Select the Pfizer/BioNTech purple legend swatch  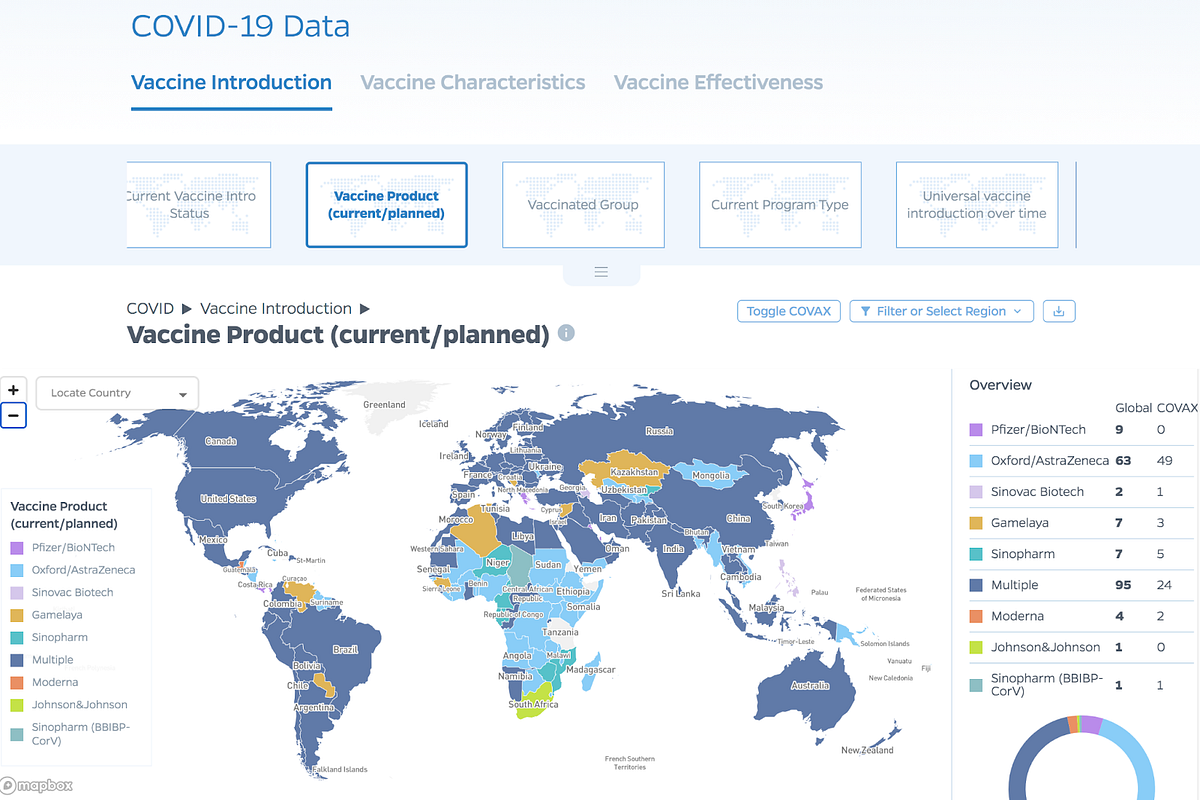[x=17, y=548]
